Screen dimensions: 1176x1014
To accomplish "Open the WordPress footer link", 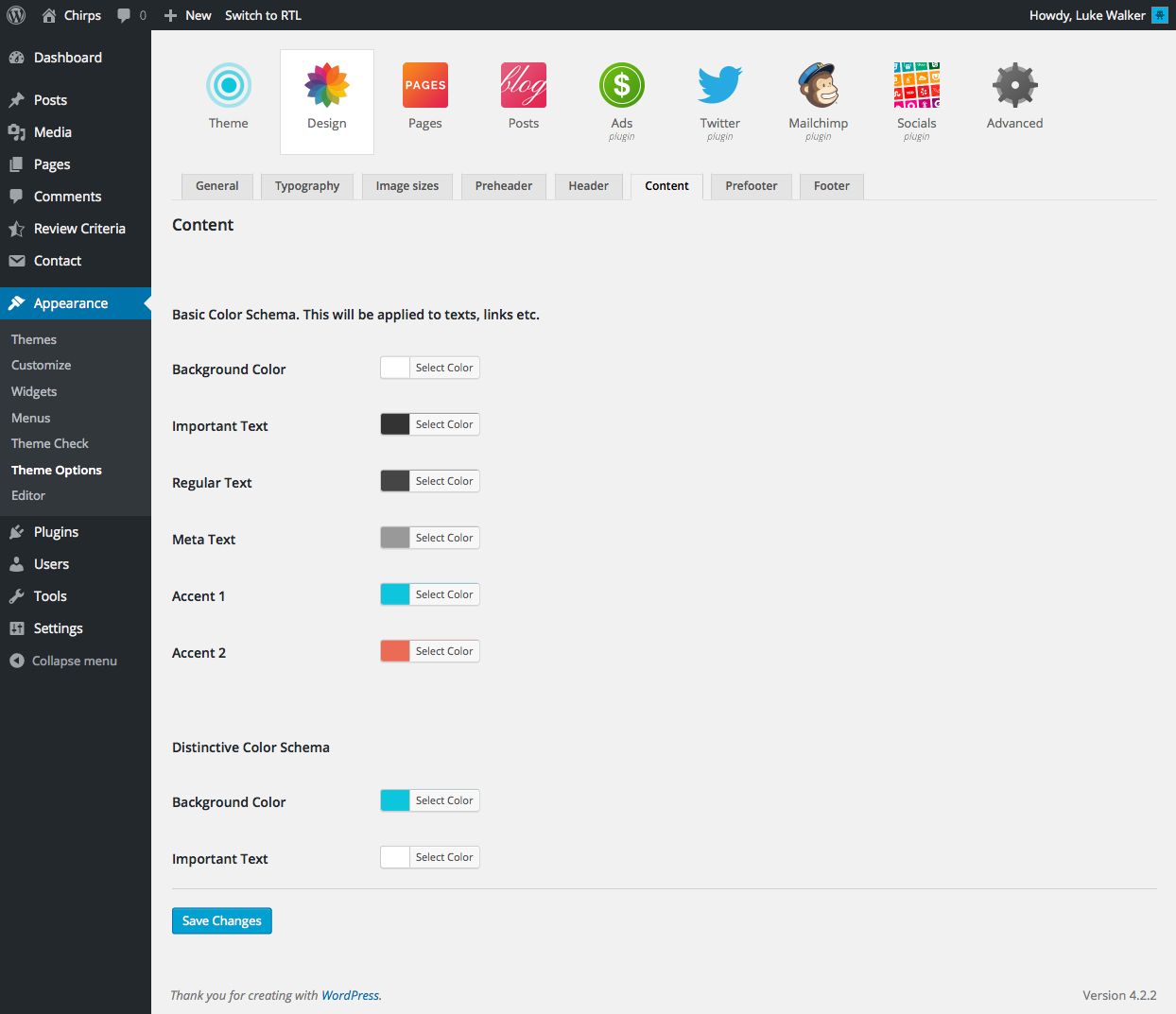I will coord(350,995).
